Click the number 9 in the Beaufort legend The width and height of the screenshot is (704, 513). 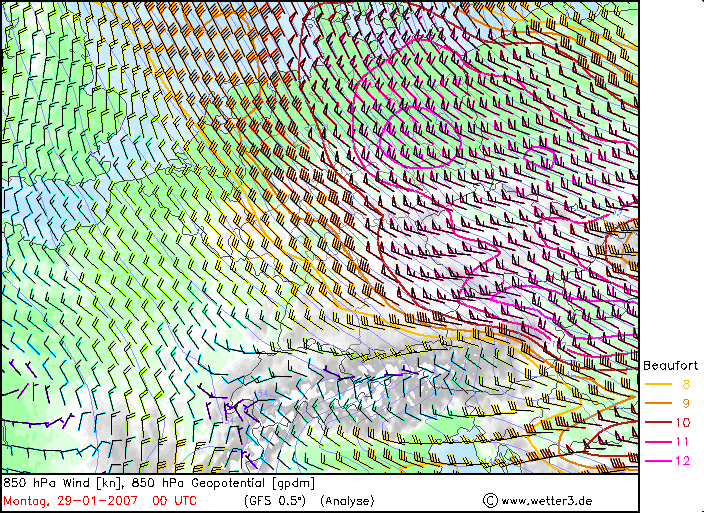[x=686, y=403]
